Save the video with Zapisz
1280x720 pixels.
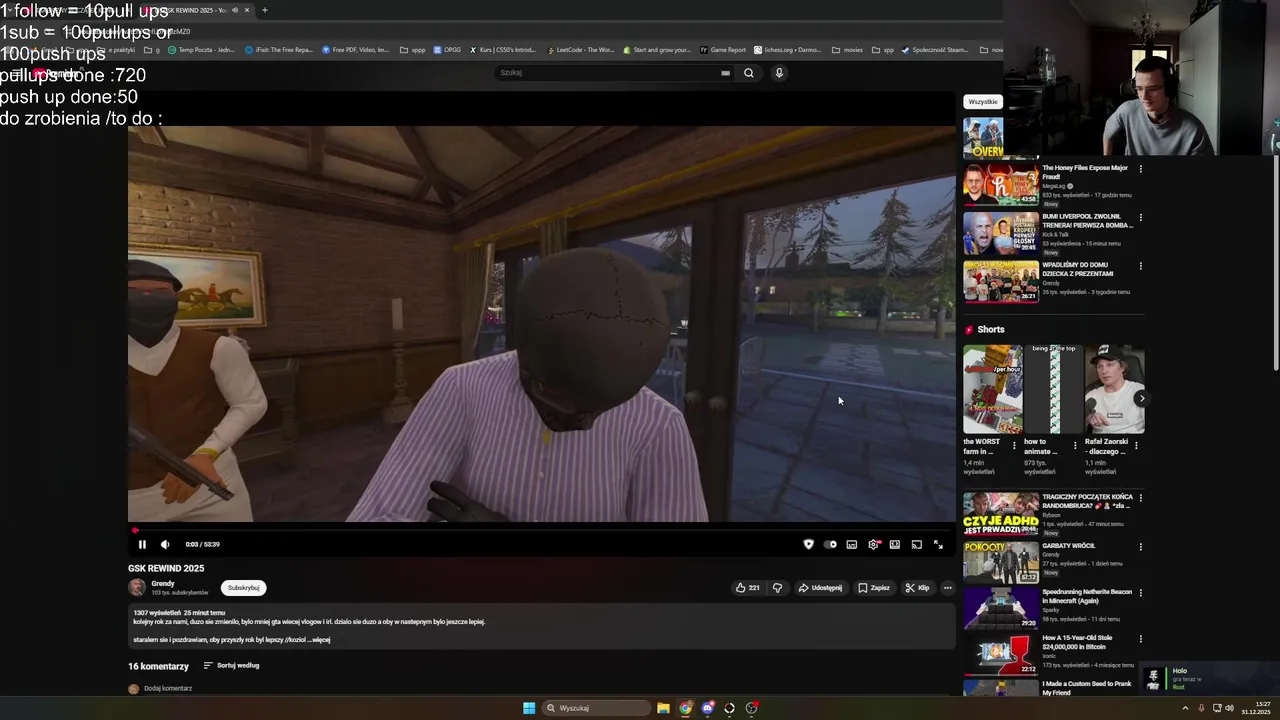(x=874, y=588)
